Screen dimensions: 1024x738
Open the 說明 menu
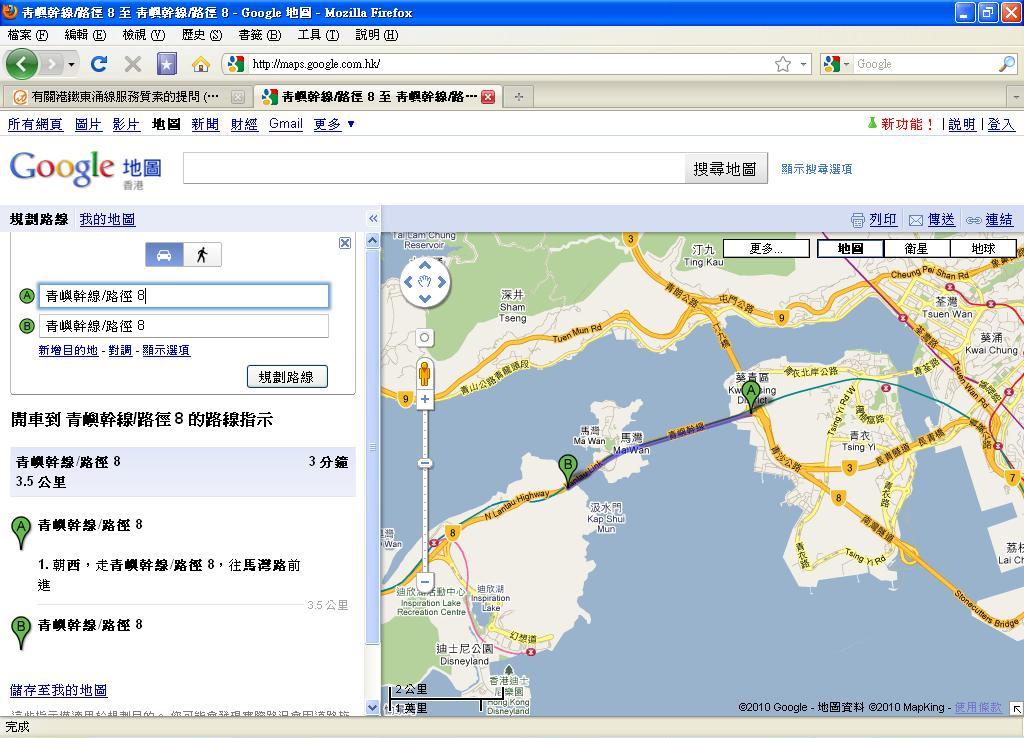coord(377,35)
